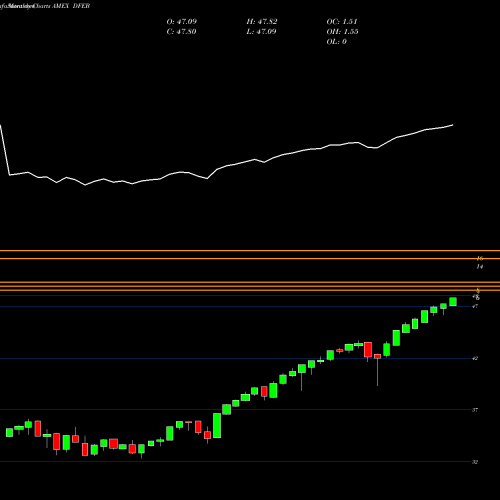Click the 47 price axis label
Screen dimensions: 500x500
tap(475, 306)
